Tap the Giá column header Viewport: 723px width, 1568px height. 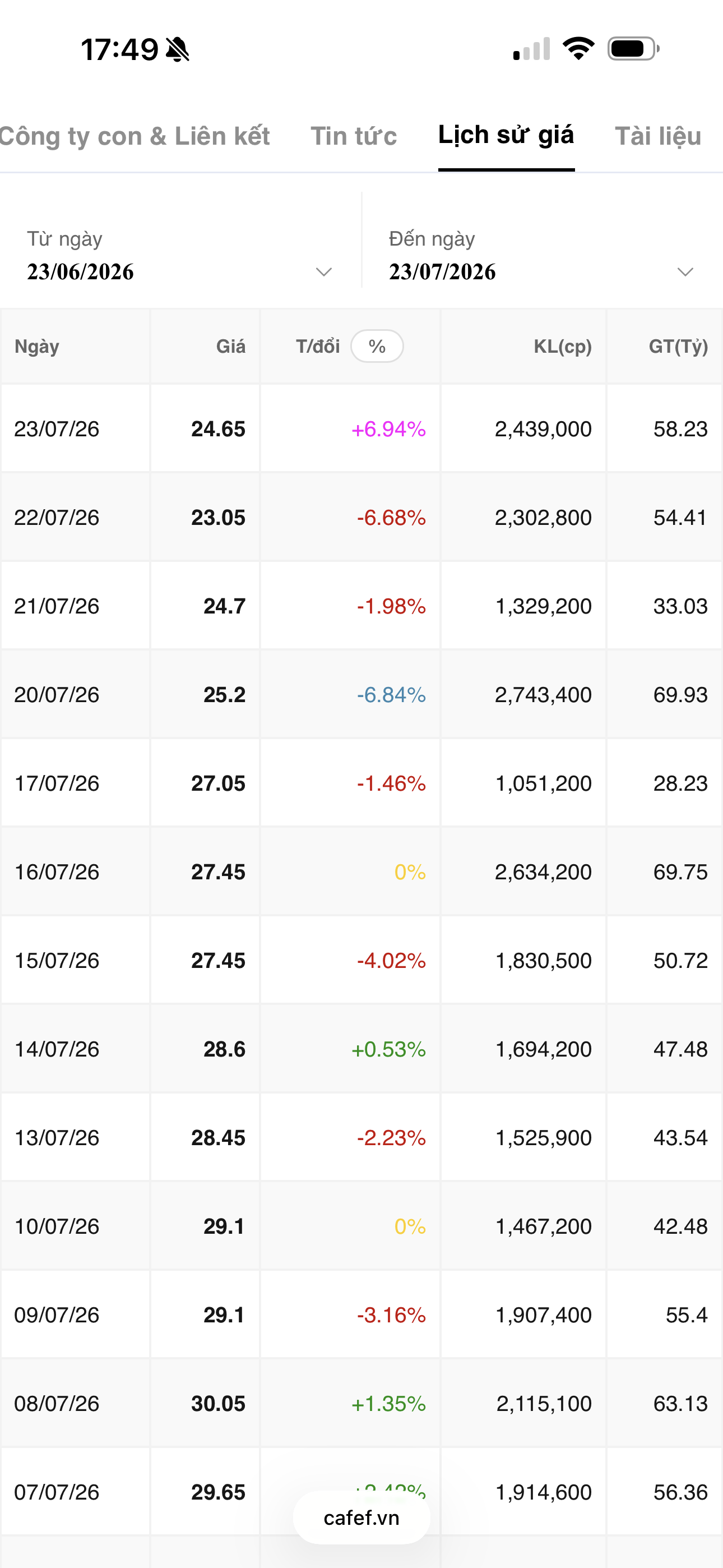click(x=231, y=347)
